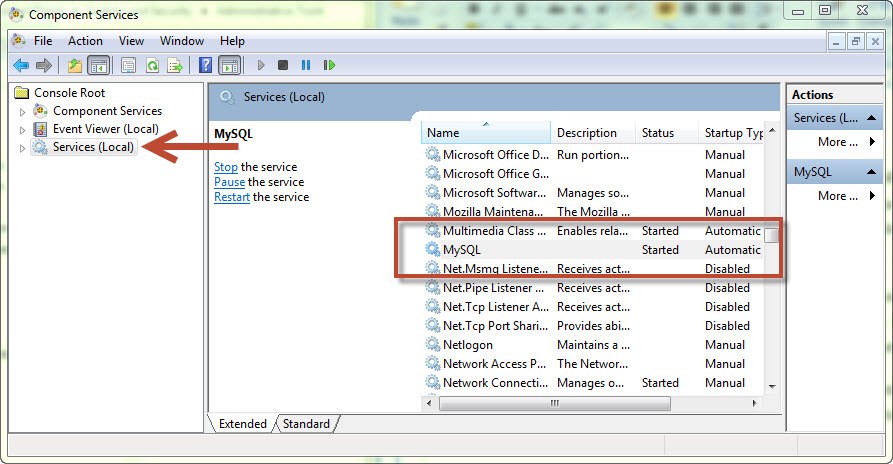Open the Help menu
This screenshot has width=893, height=464.
pyautogui.click(x=232, y=41)
